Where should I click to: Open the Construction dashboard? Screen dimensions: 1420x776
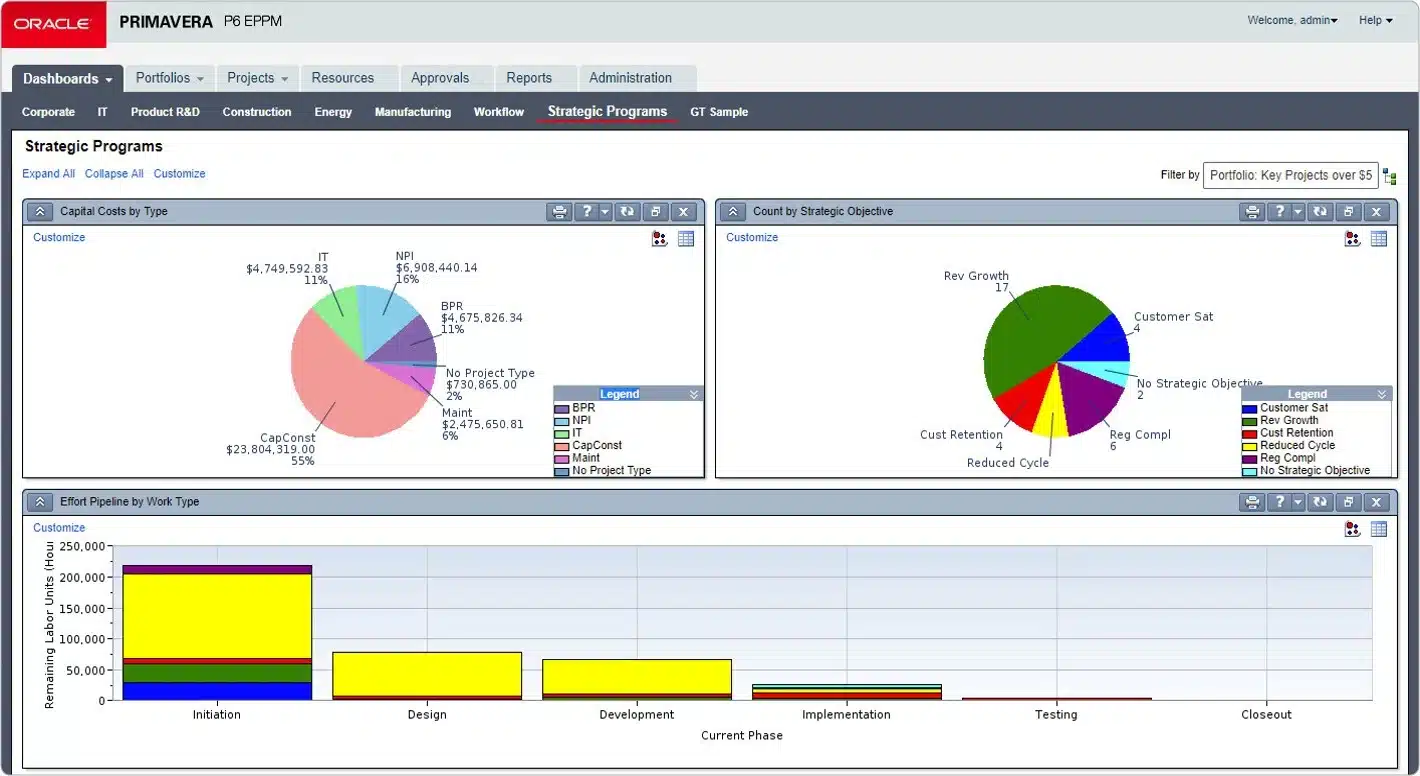[257, 112]
